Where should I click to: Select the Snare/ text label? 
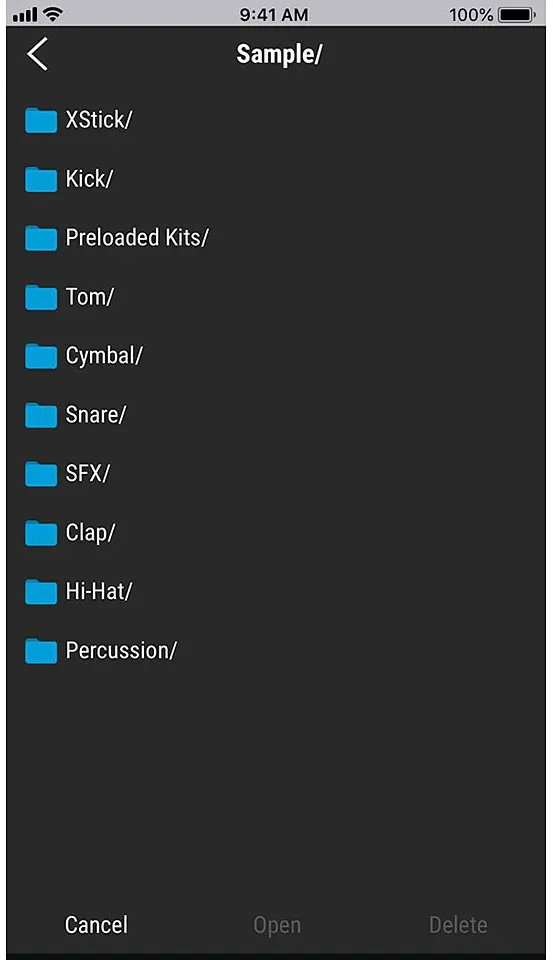pyautogui.click(x=96, y=414)
